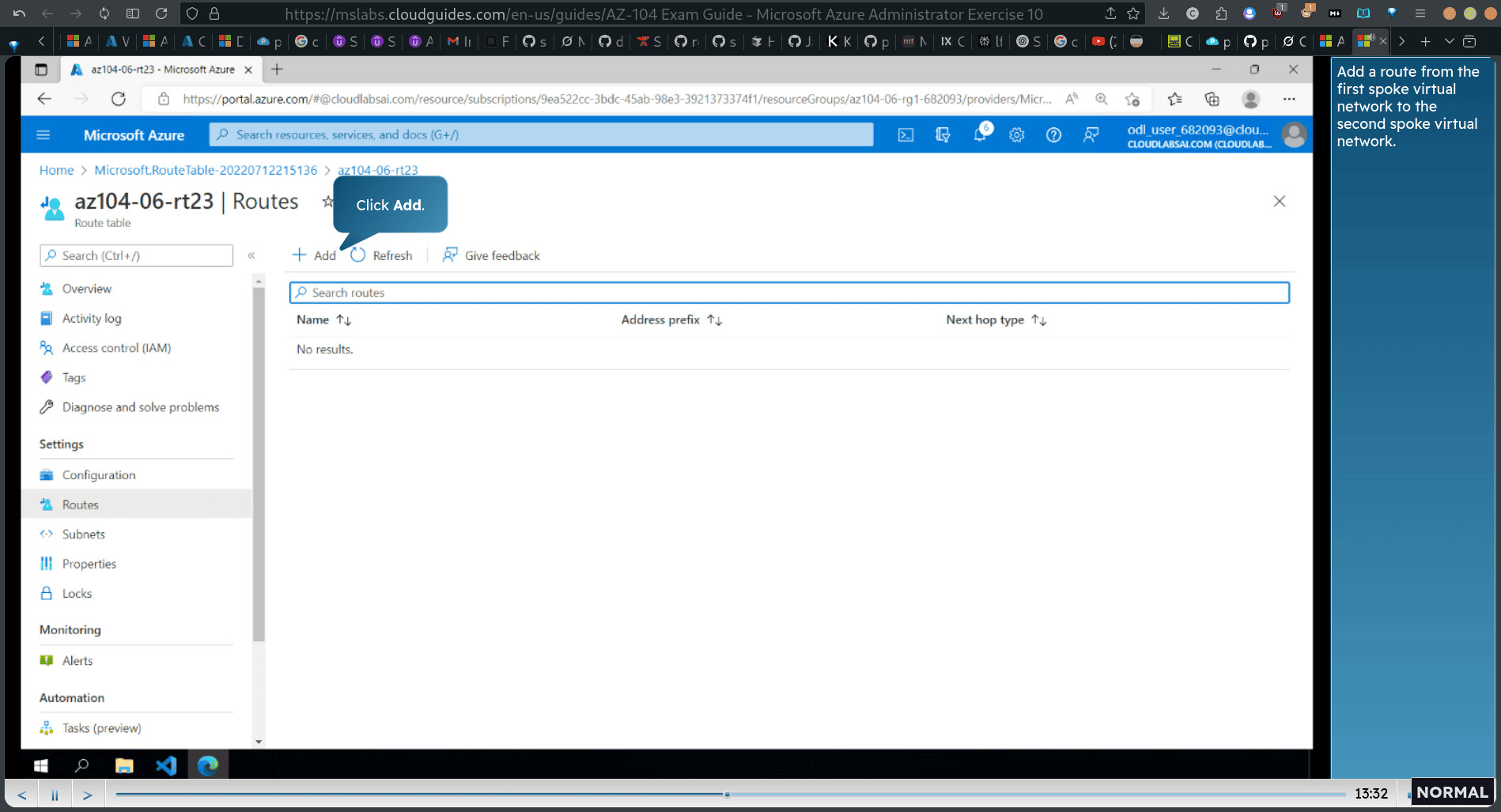Click Refresh in the Routes toolbar

pos(381,255)
